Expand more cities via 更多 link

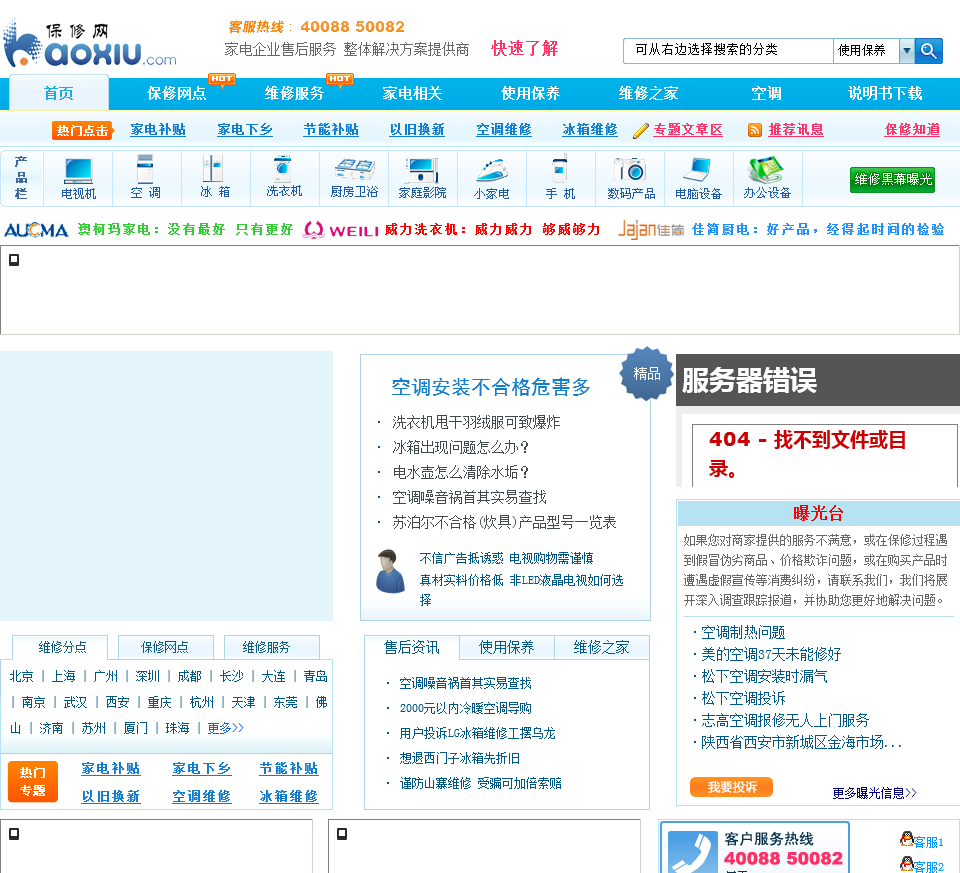225,728
